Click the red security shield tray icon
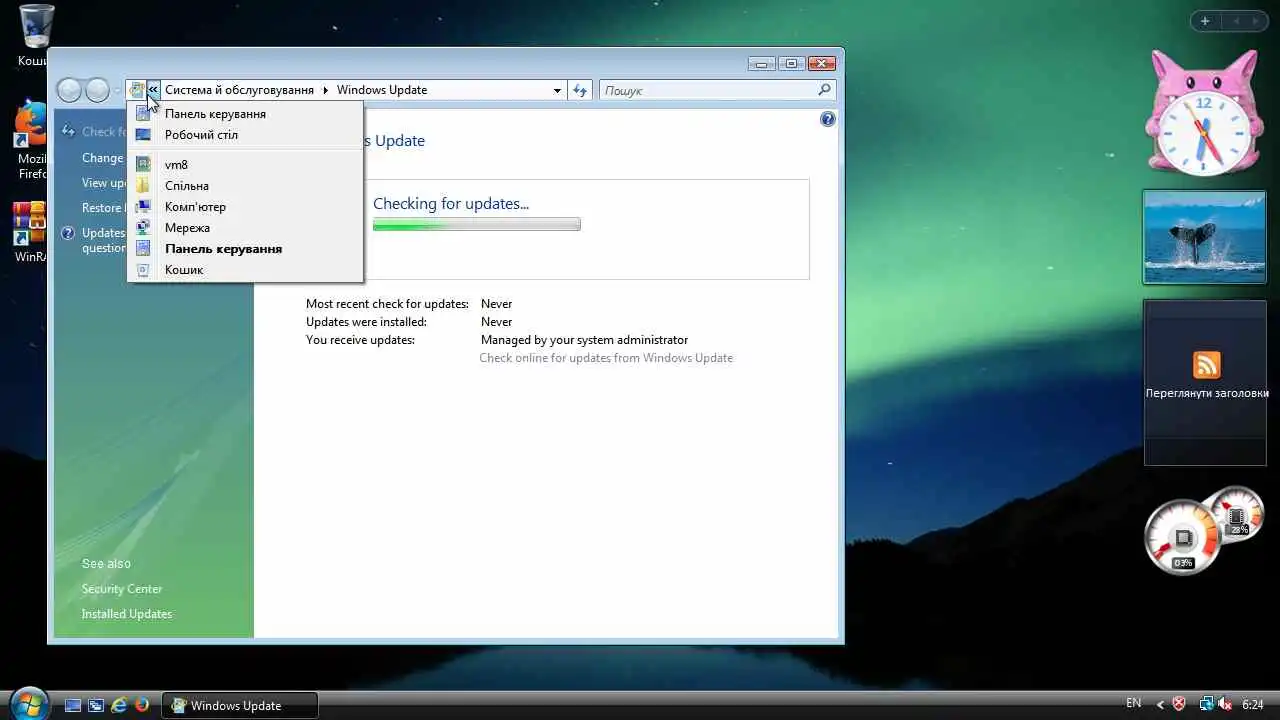This screenshot has width=1280, height=720. [1180, 705]
